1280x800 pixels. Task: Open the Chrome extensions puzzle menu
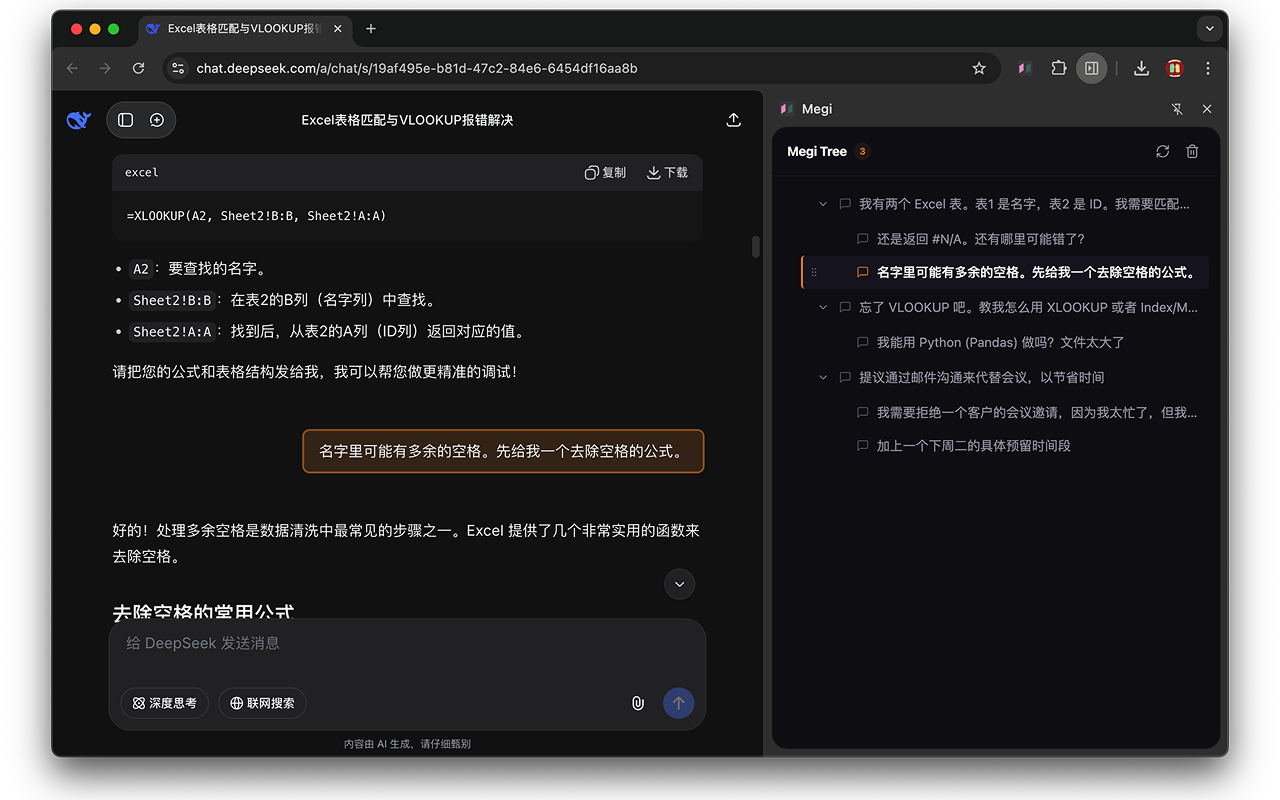[x=1058, y=68]
